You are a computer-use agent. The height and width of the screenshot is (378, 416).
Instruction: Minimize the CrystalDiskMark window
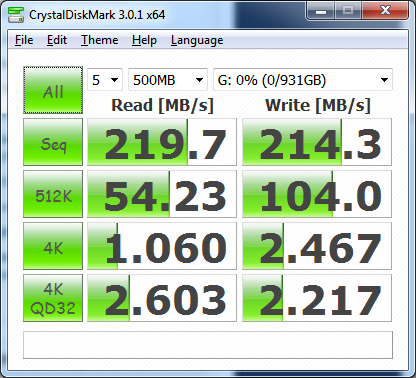321,12
